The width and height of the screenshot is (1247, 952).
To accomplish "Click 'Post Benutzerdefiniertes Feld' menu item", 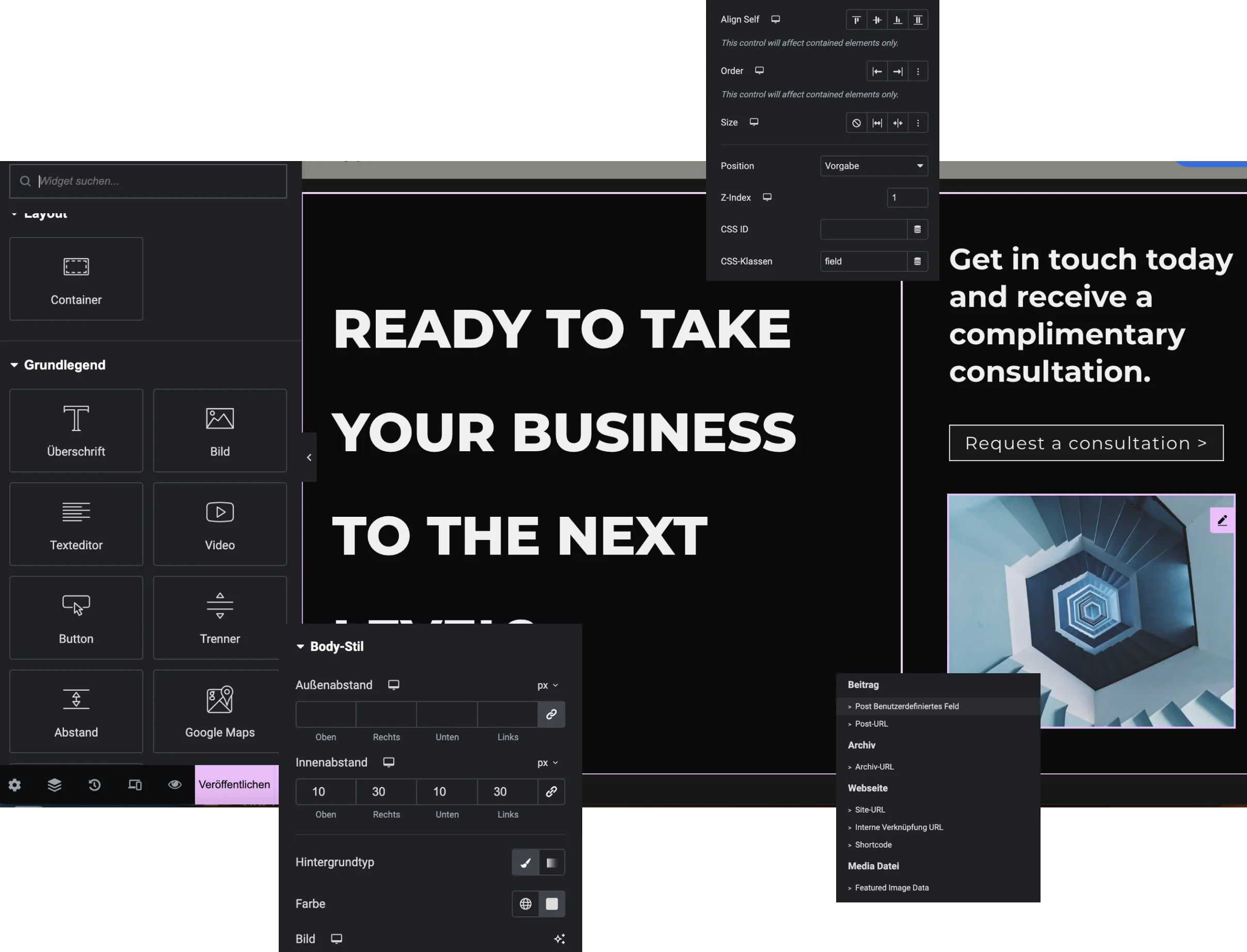I will click(x=907, y=706).
